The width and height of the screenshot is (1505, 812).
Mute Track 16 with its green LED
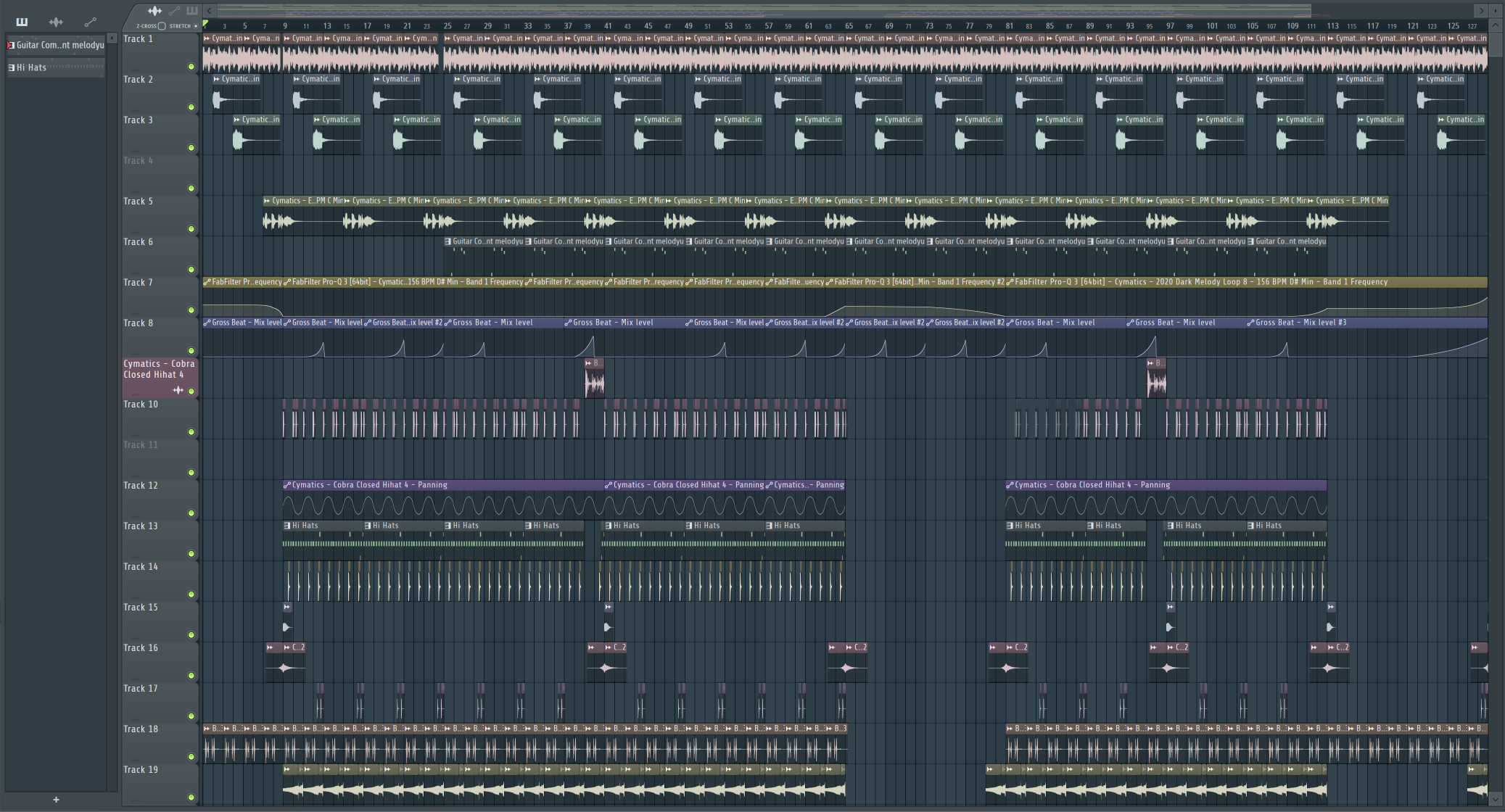pos(191,676)
